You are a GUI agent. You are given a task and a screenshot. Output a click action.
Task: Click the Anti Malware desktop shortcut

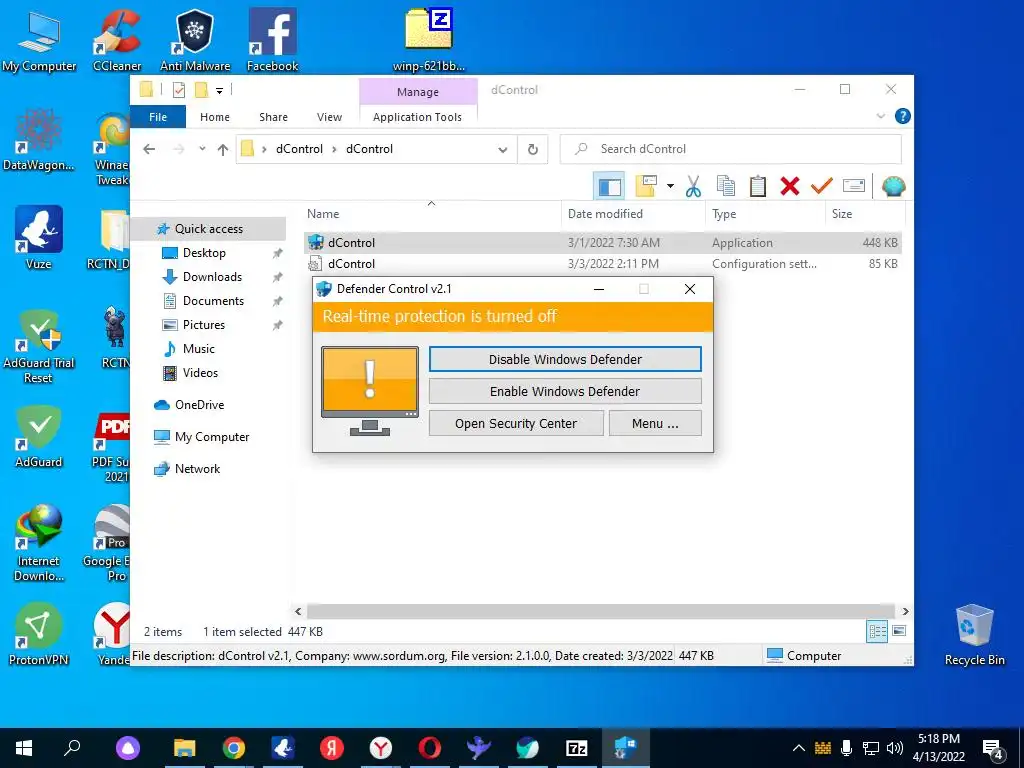195,40
